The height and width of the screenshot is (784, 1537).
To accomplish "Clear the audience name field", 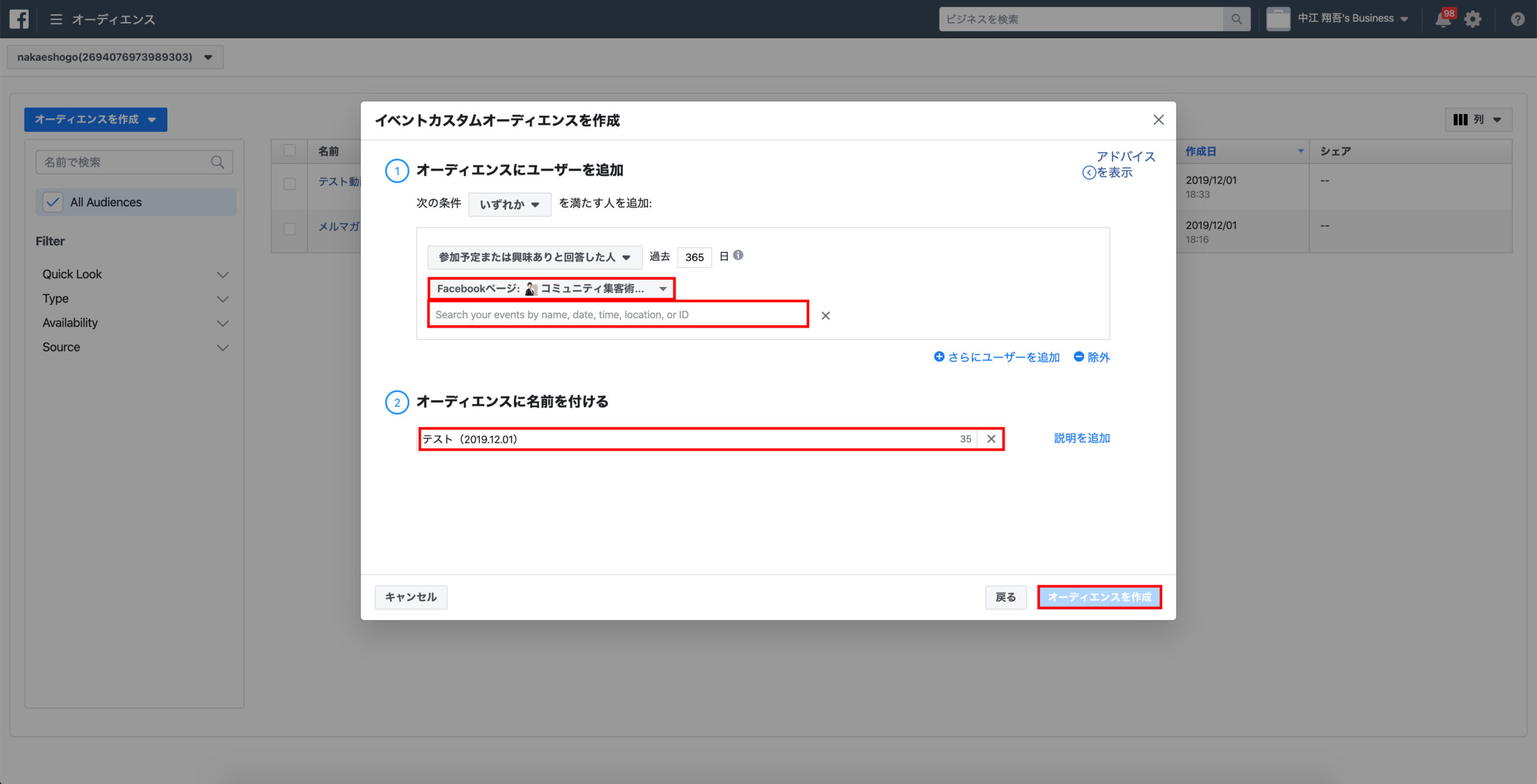I will pyautogui.click(x=991, y=439).
